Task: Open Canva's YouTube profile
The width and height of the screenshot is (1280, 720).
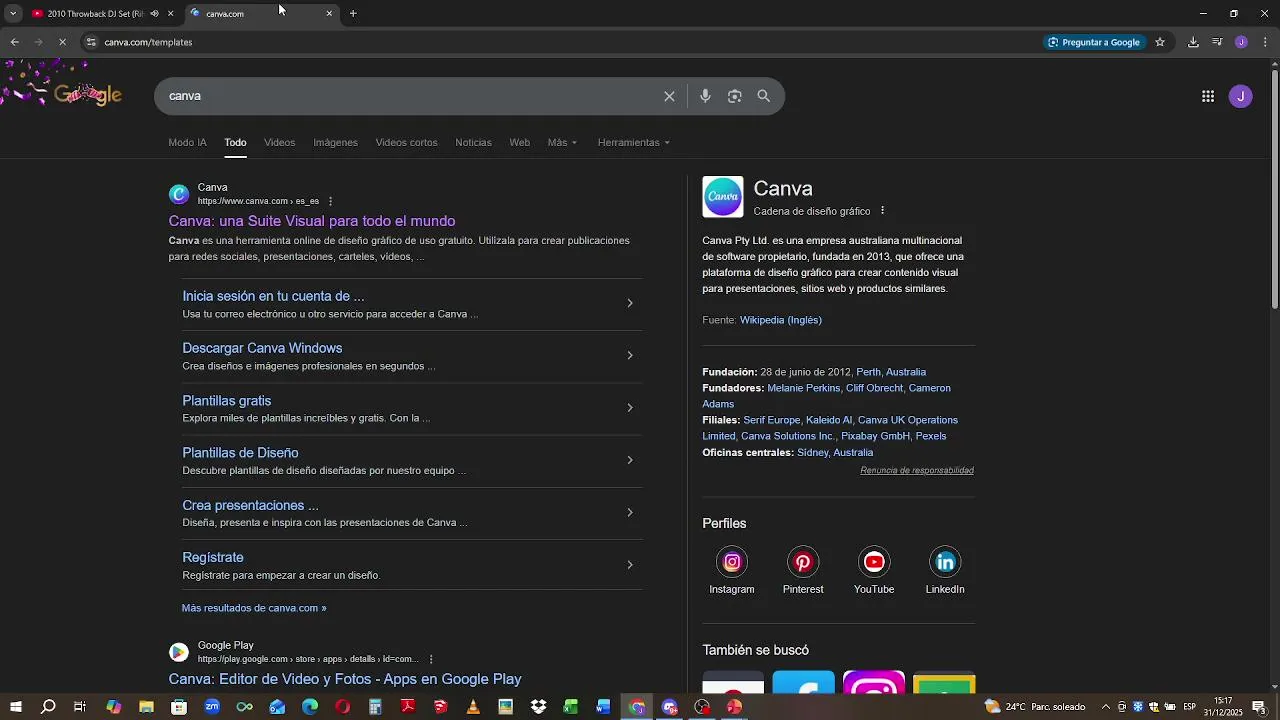Action: point(874,562)
